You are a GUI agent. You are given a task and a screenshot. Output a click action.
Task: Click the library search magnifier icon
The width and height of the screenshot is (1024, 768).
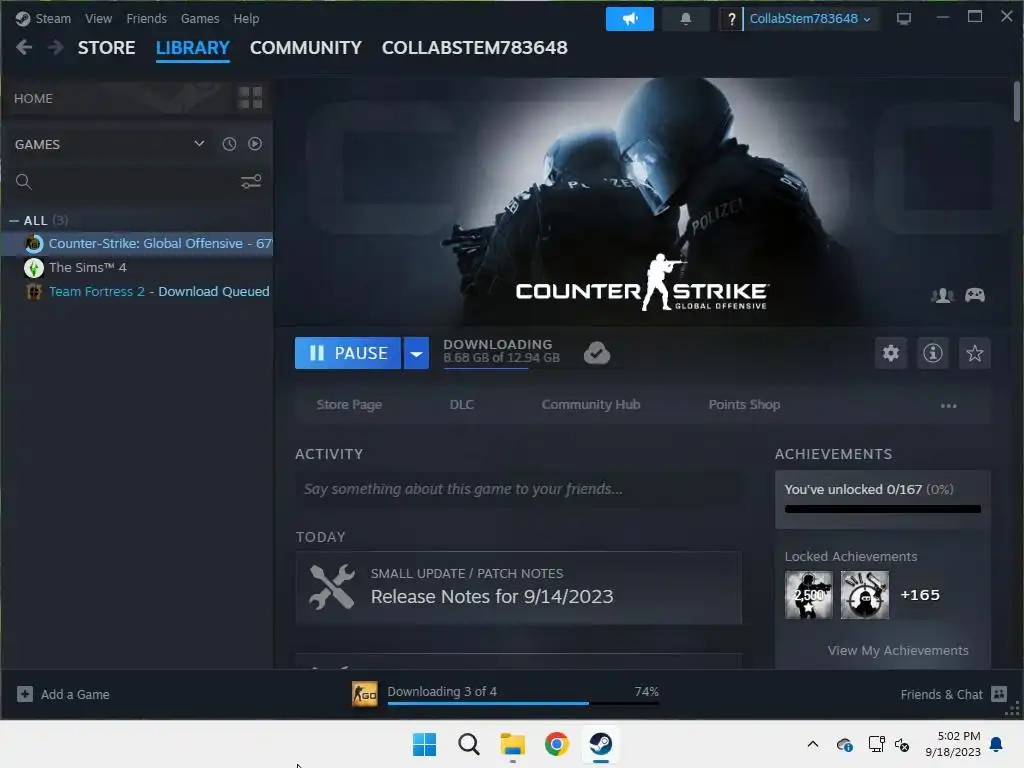24,182
